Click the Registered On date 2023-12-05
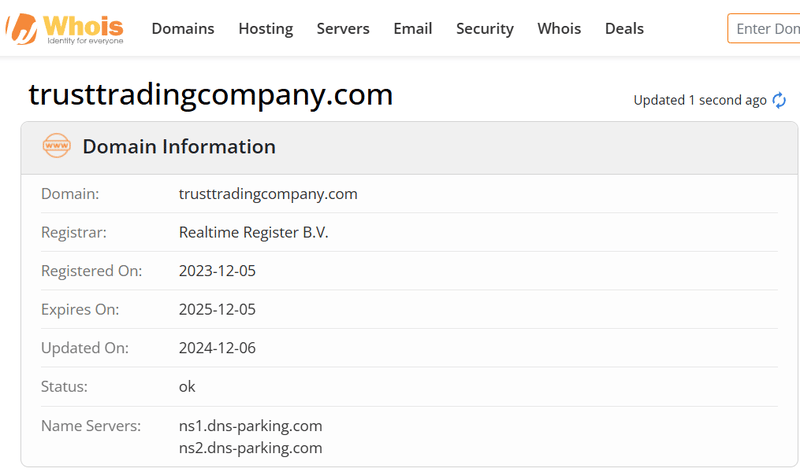The width and height of the screenshot is (800, 472). [x=217, y=271]
